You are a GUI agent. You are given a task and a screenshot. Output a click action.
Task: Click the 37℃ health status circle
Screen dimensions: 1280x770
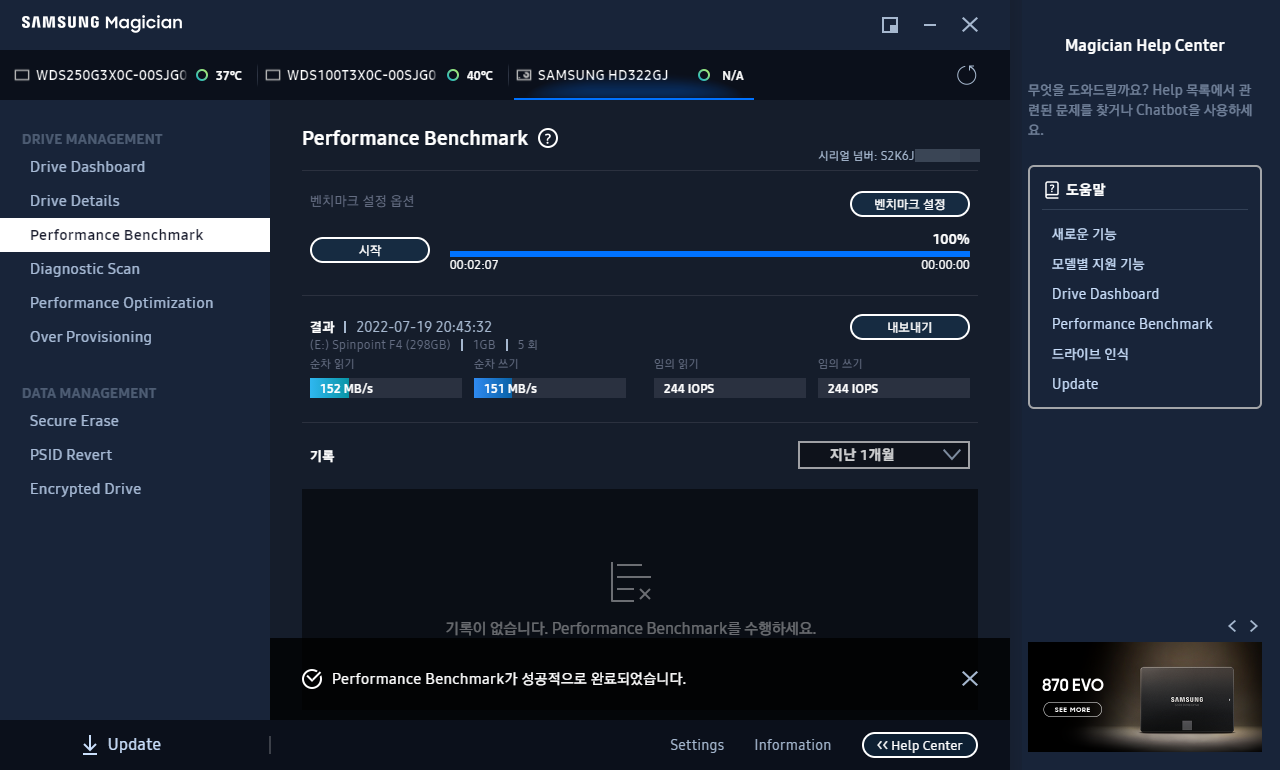[202, 75]
